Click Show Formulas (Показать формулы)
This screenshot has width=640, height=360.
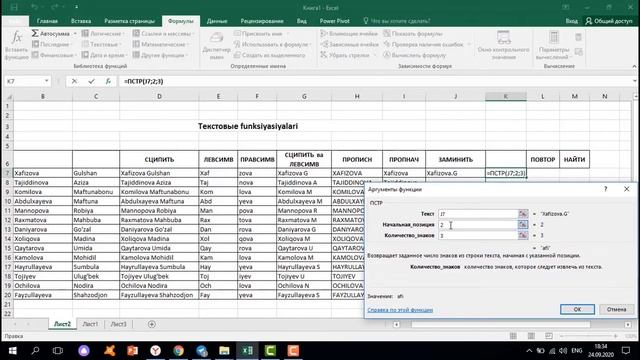tap(413, 33)
